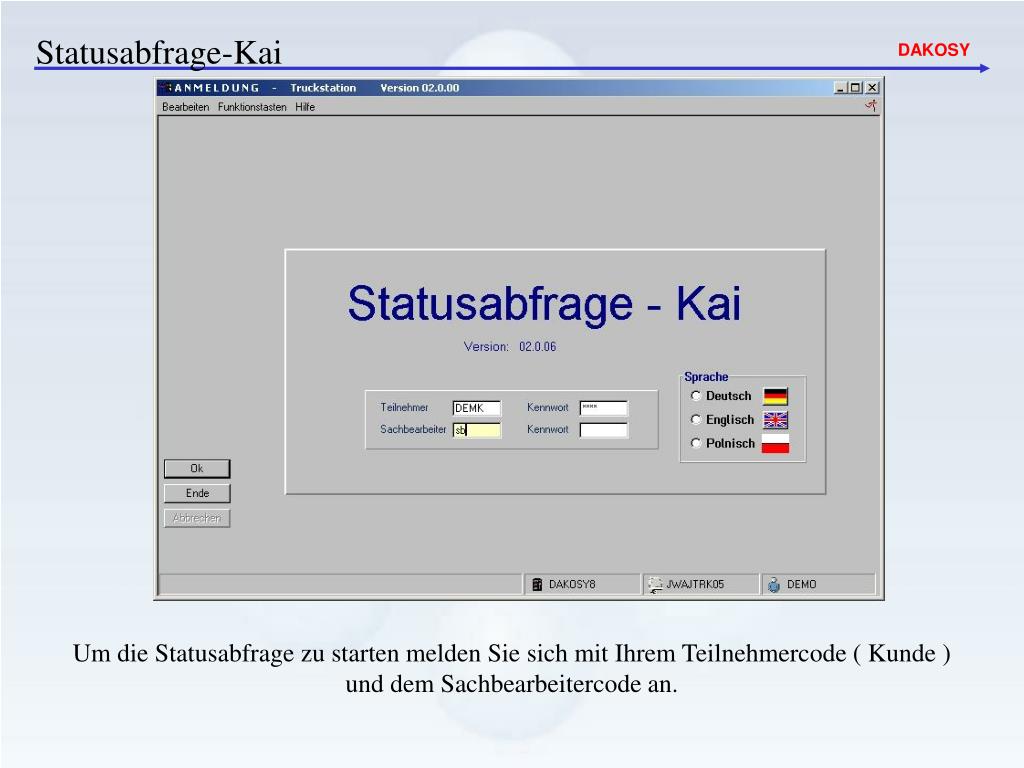This screenshot has width=1024, height=768.
Task: Select the Polnisch language radio button
Action: (x=696, y=443)
